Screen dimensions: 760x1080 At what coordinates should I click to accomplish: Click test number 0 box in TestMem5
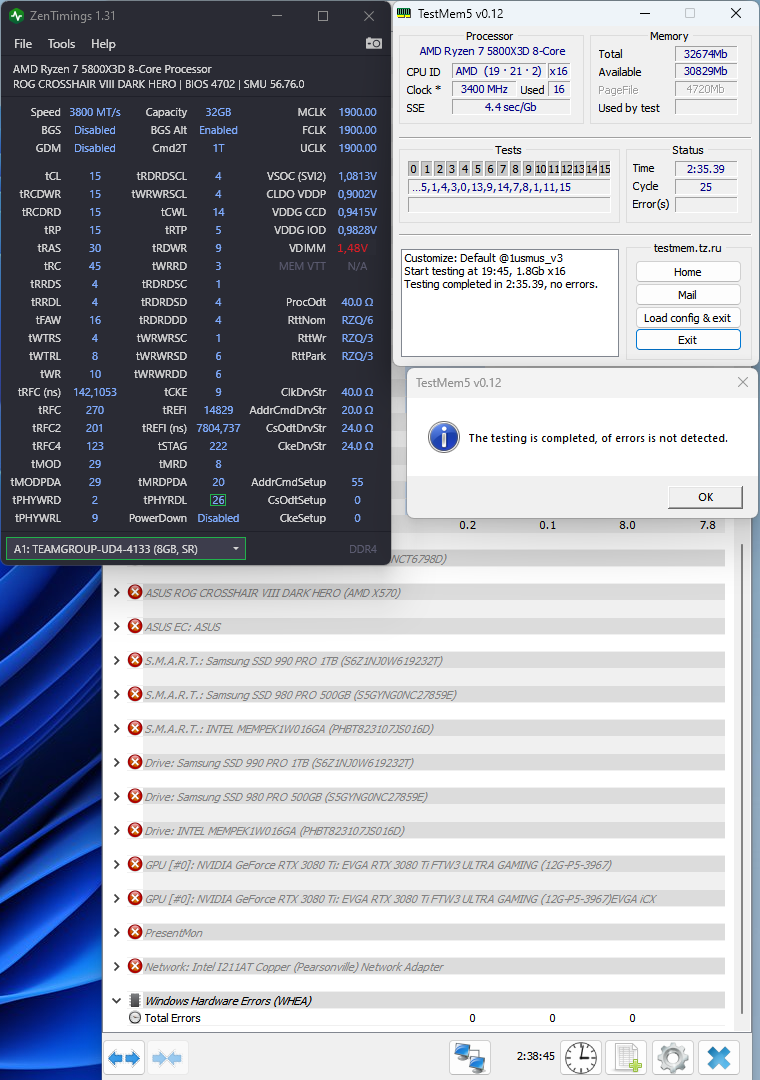413,169
